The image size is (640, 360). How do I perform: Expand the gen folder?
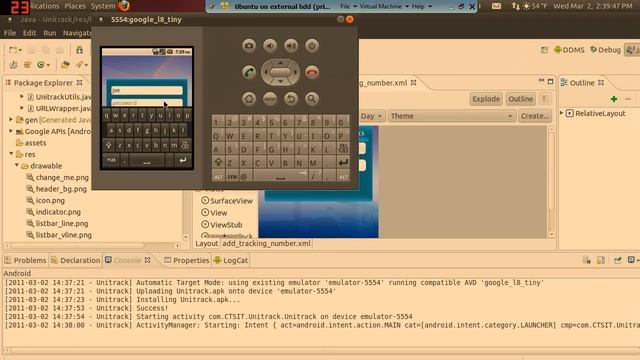(11, 120)
